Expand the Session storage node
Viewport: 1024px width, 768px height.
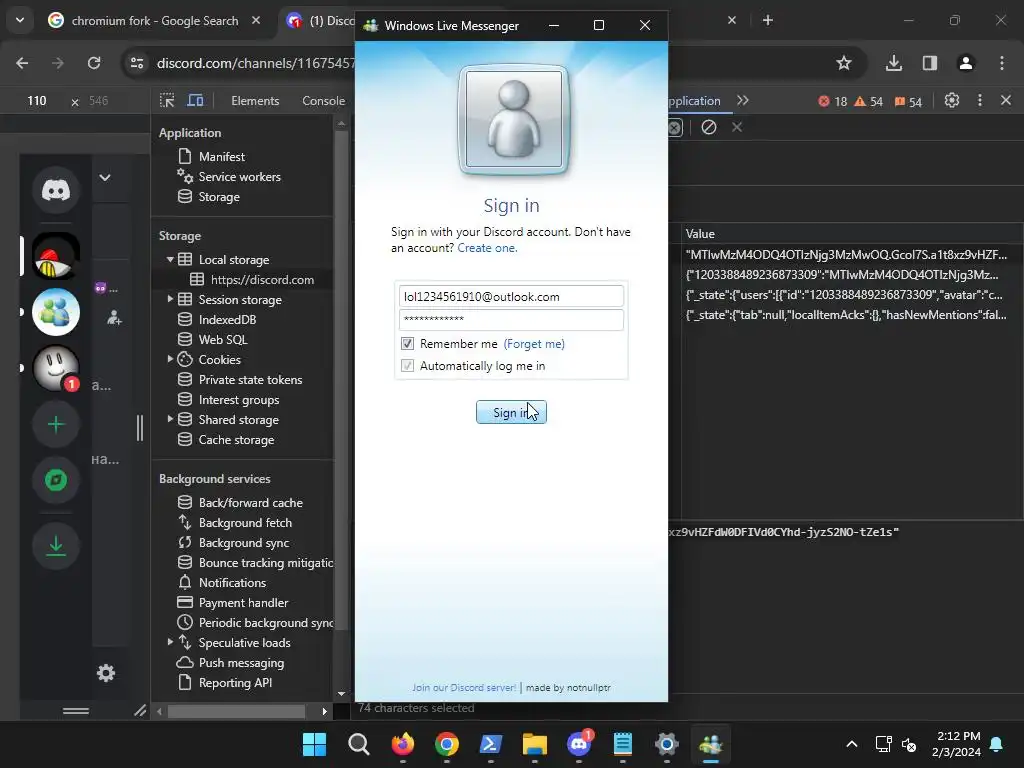[x=170, y=299]
